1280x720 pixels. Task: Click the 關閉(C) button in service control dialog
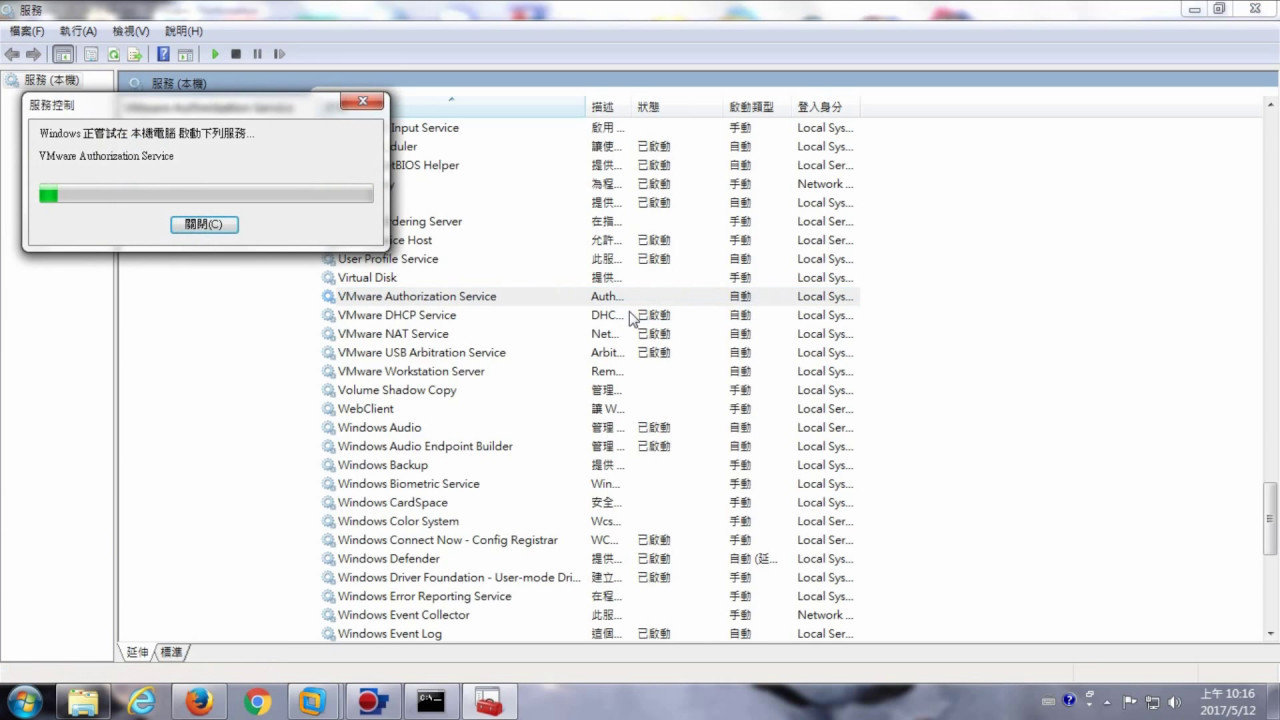(204, 224)
